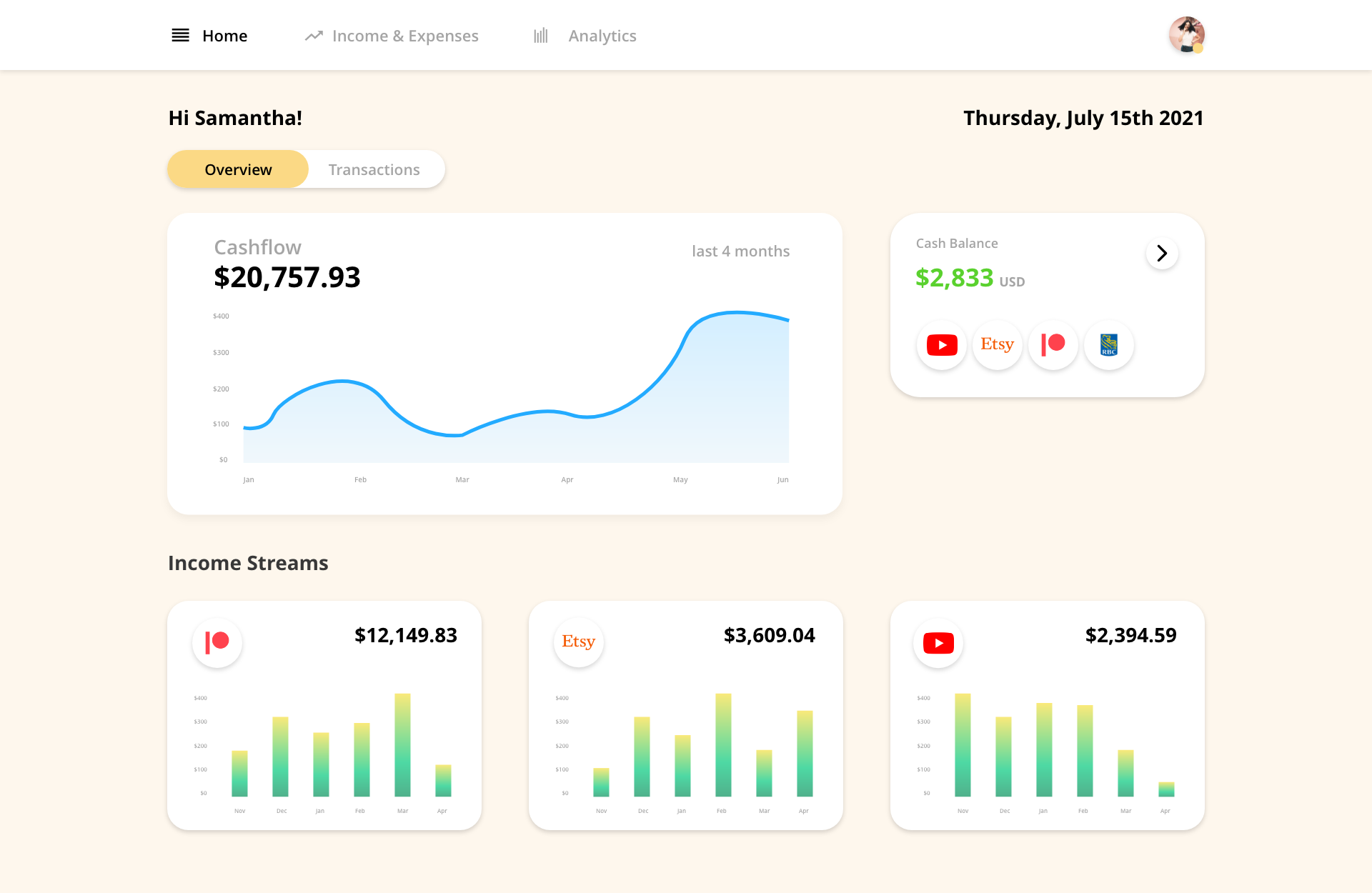
Task: Toggle the Transactions view in the pill switcher
Action: tap(374, 169)
